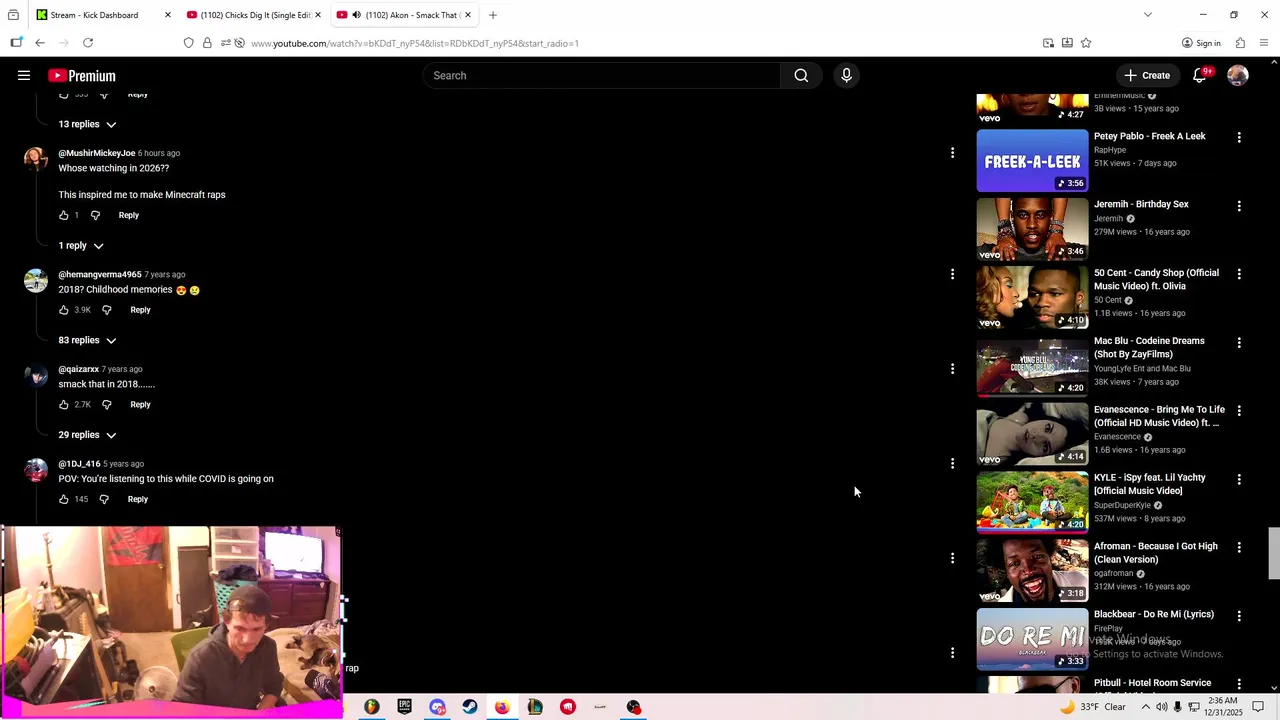Viewport: 1280px width, 720px height.
Task: Open YouTube notifications bell
Action: [x=1200, y=75]
